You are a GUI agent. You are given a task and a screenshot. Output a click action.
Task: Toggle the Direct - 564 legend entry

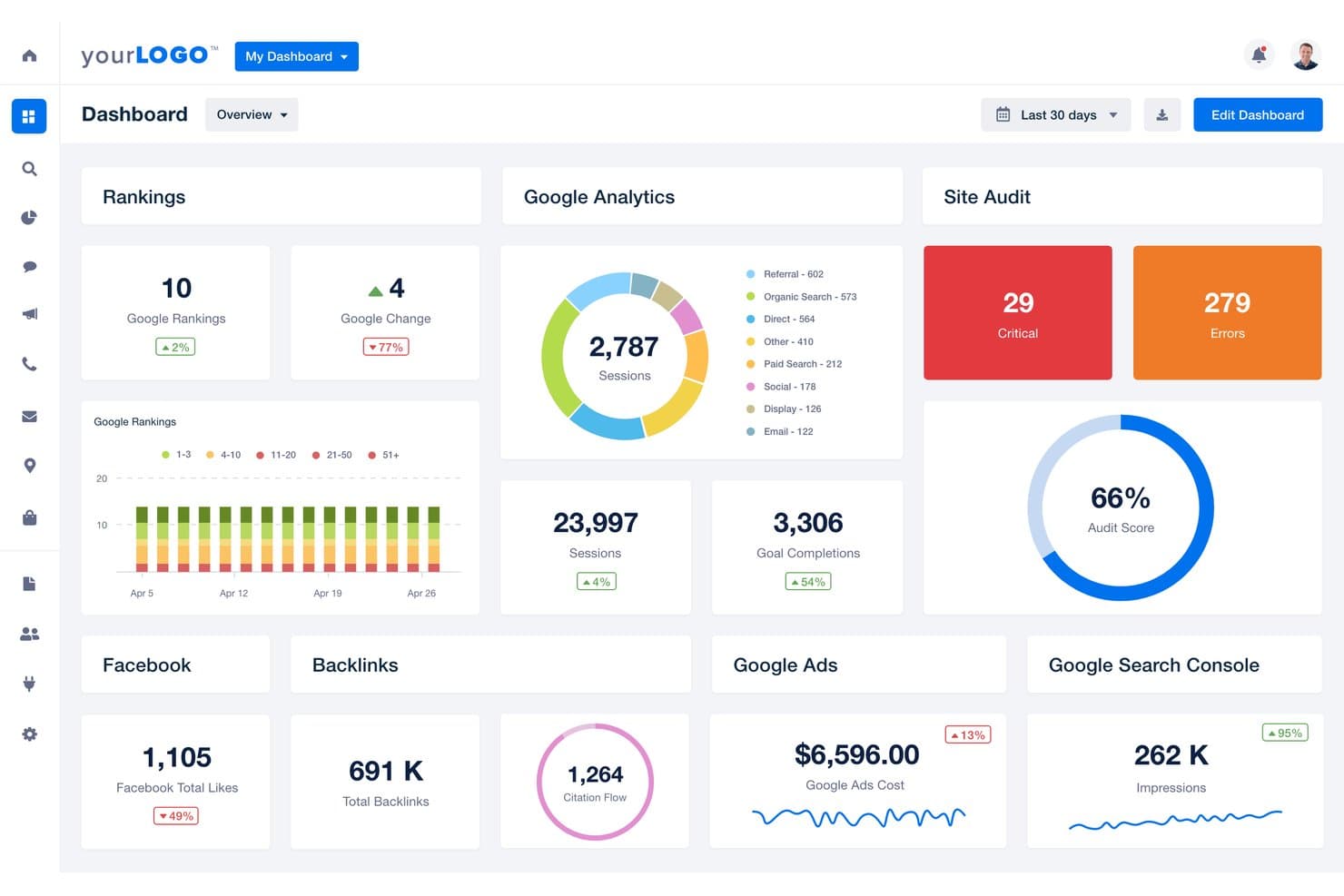[x=780, y=320]
